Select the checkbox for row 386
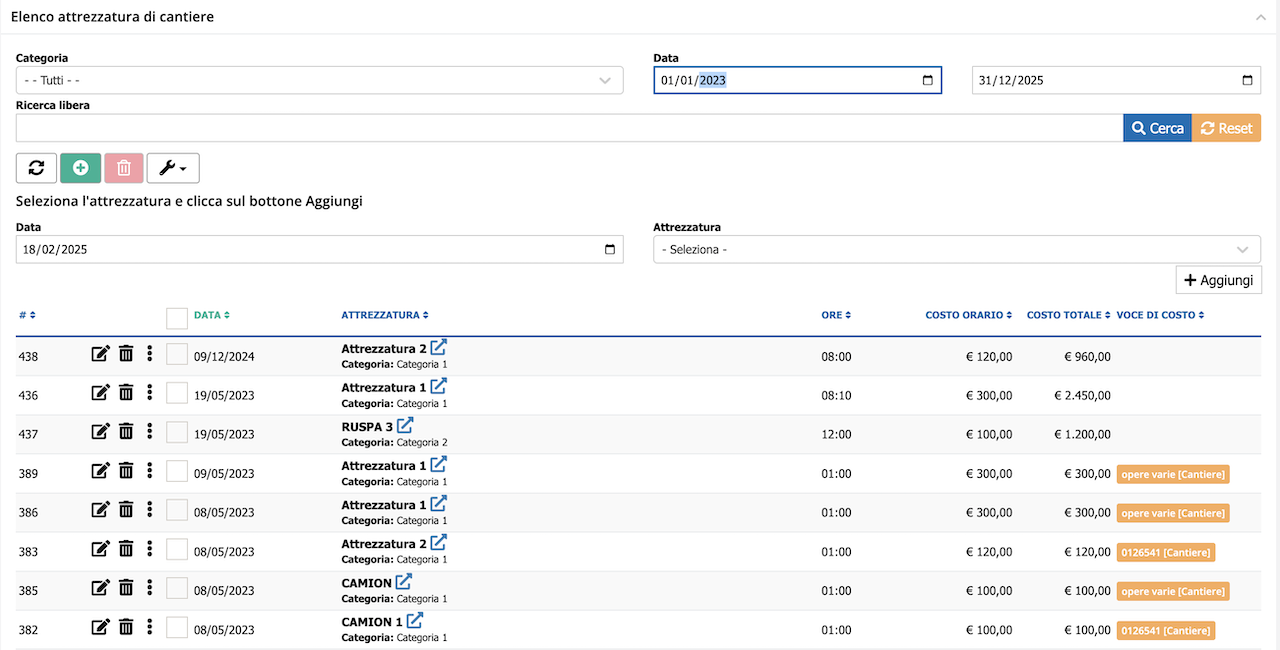 (177, 510)
